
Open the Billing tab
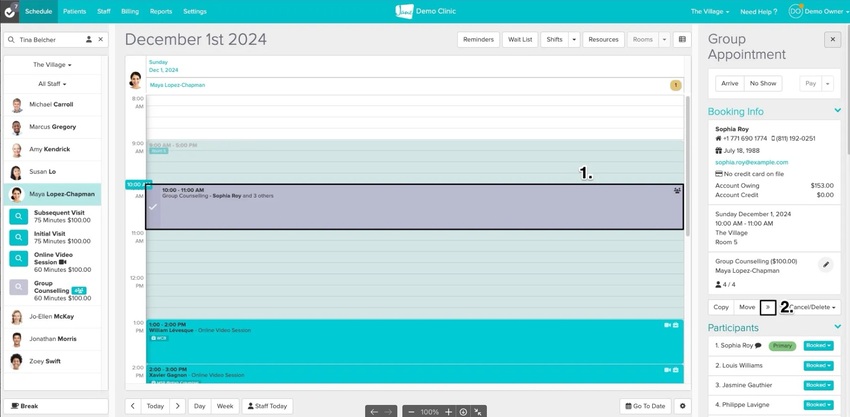pos(130,11)
